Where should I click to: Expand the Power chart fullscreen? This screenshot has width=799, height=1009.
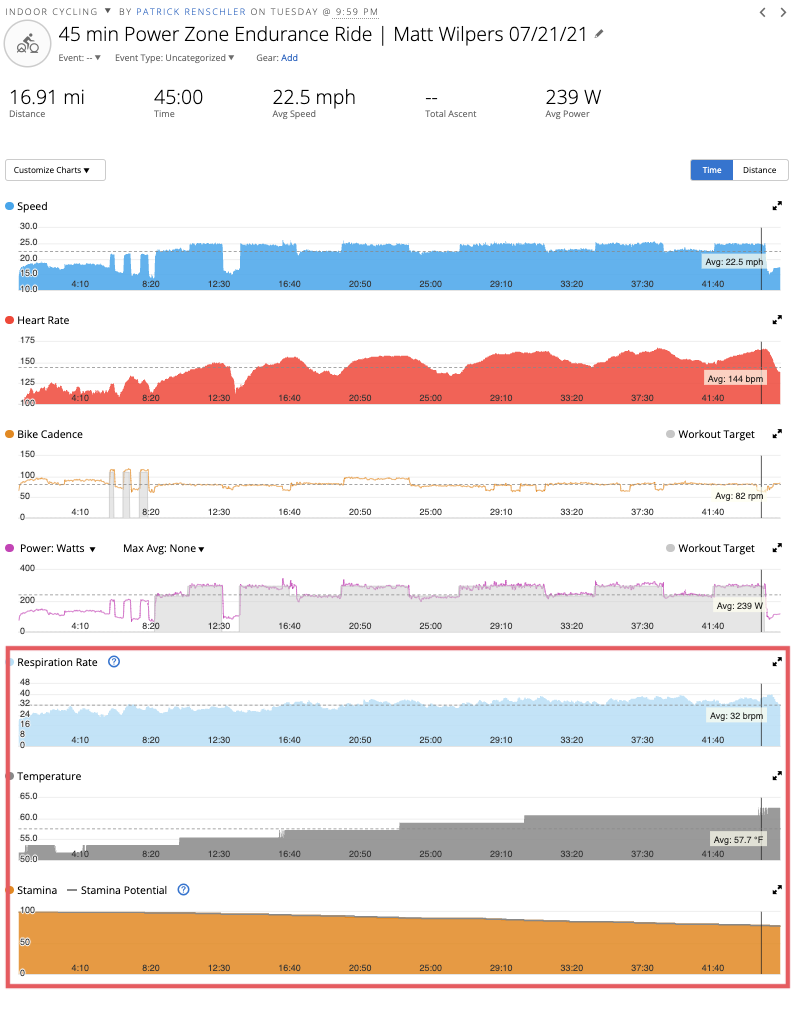pyautogui.click(x=777, y=548)
